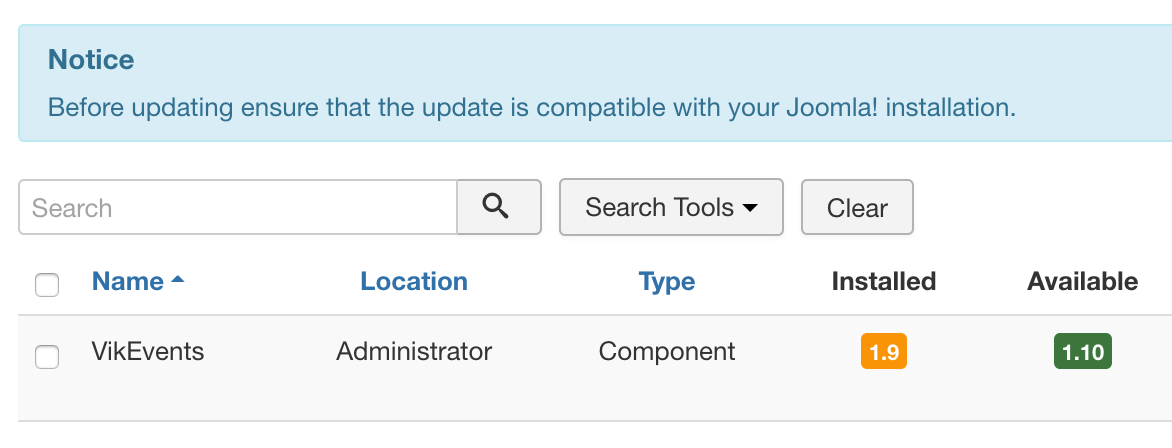Click the Notice heading in the alert
This screenshot has width=1172, height=448.
click(91, 60)
